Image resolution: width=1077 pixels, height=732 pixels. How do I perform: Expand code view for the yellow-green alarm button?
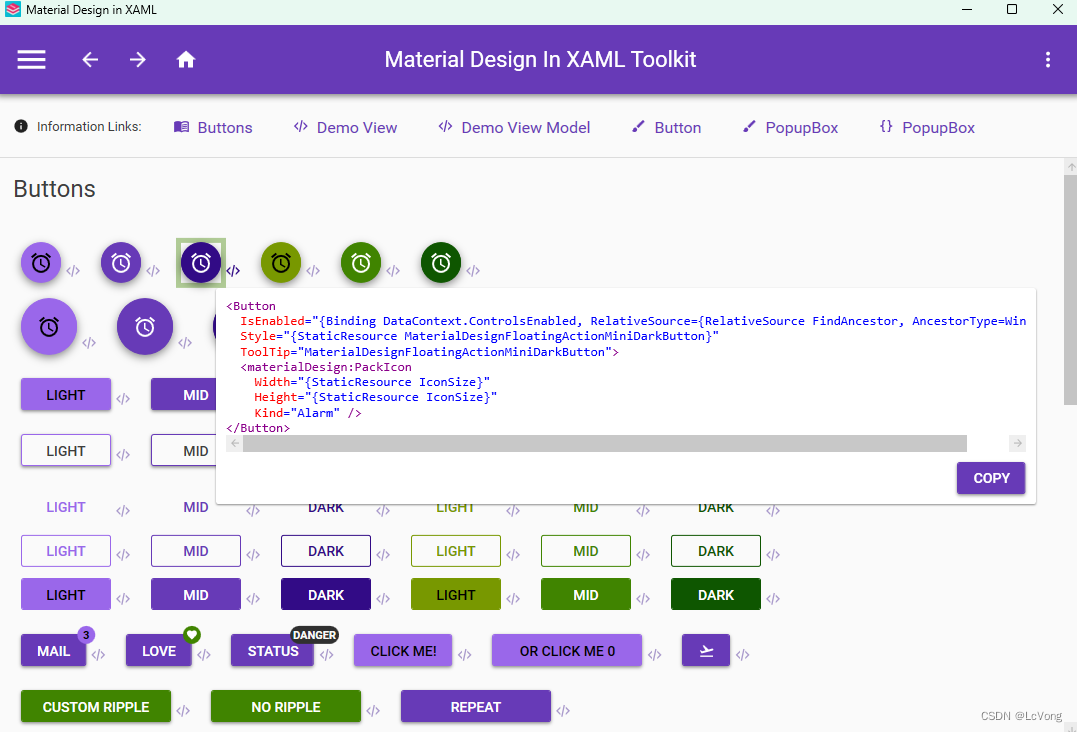point(313,270)
